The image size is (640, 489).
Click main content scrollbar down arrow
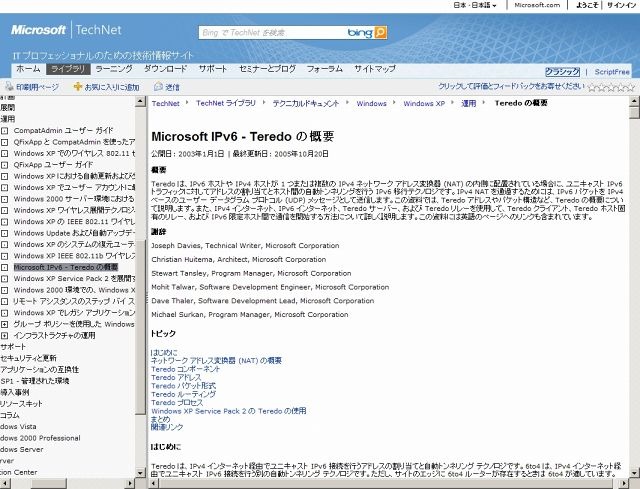click(634, 473)
